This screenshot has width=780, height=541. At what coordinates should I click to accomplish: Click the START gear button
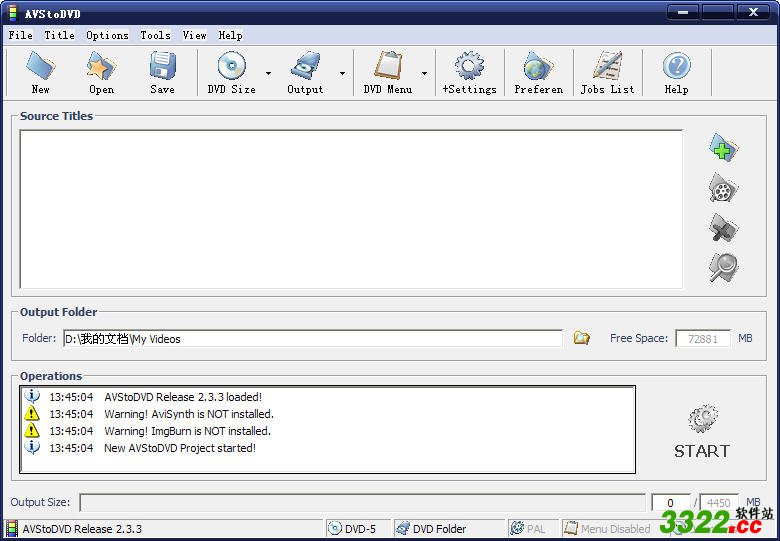point(702,432)
